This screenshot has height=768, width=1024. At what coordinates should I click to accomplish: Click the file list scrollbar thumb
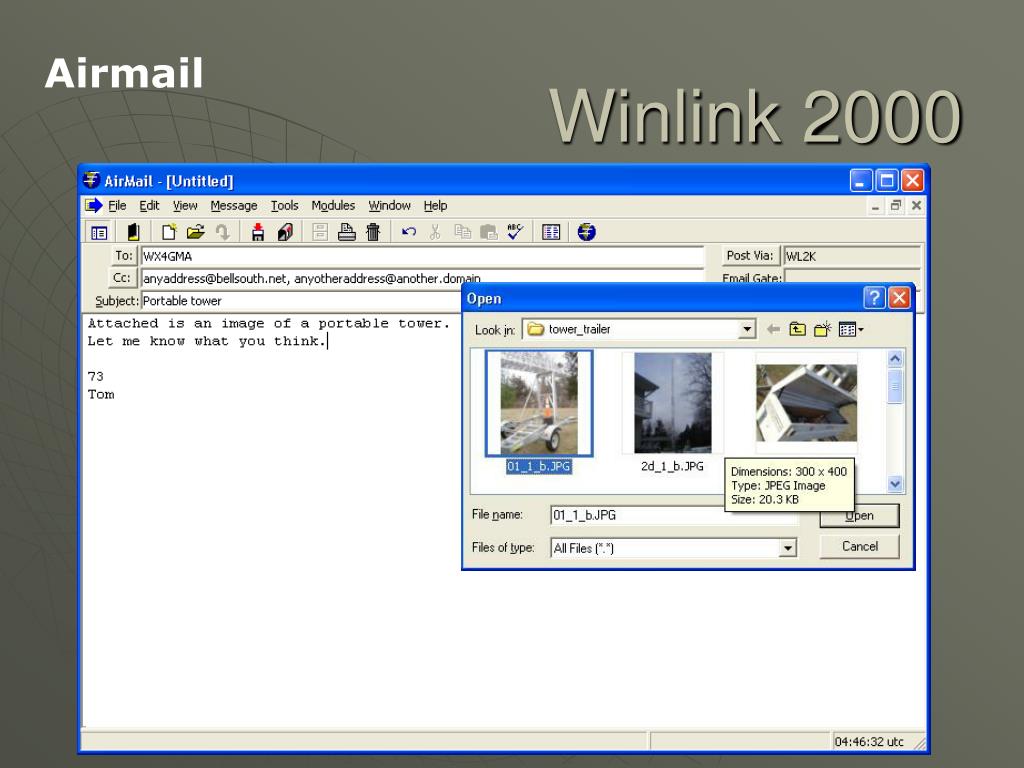coord(895,386)
